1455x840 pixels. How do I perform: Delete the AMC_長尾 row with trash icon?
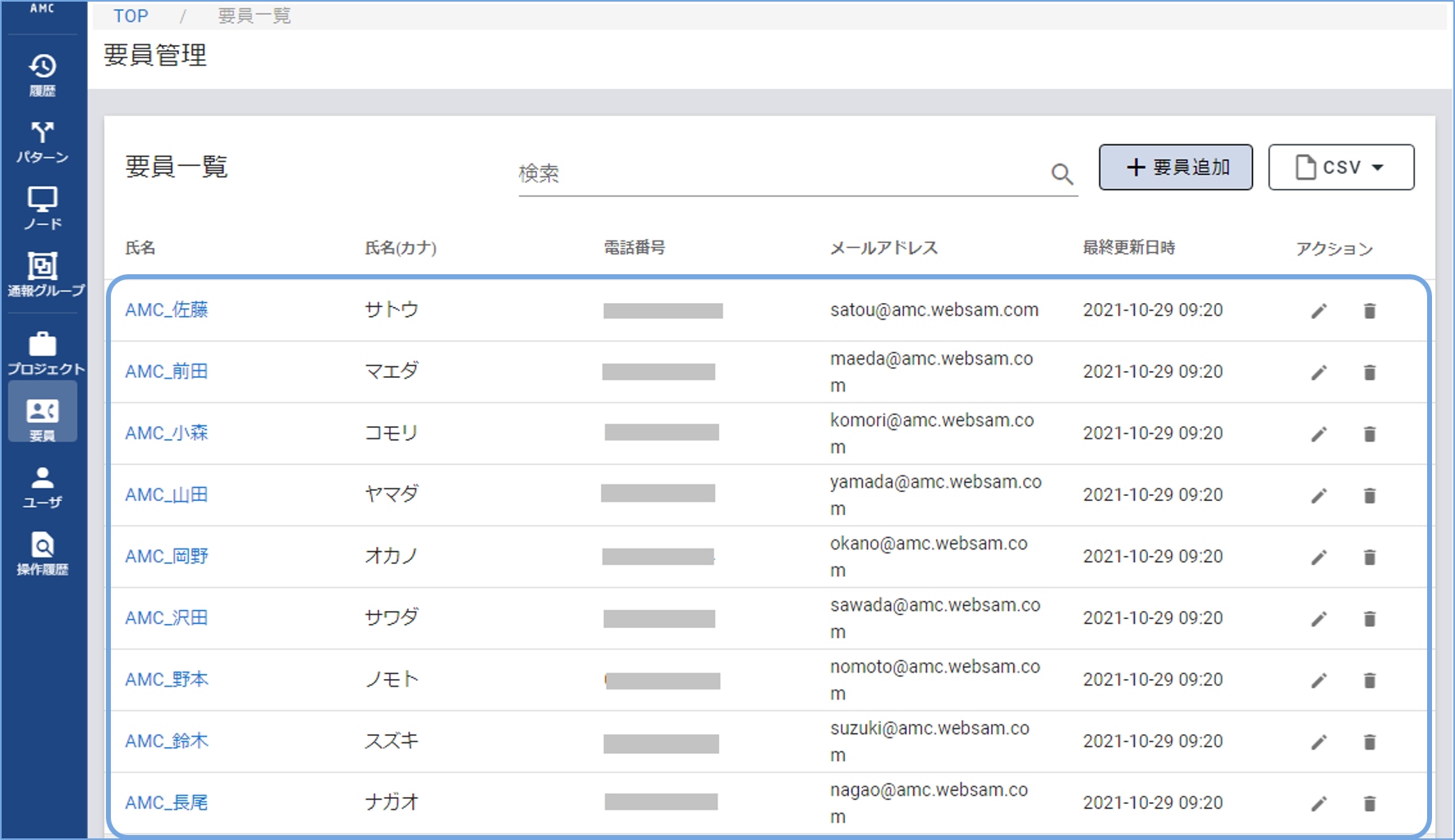click(1370, 803)
